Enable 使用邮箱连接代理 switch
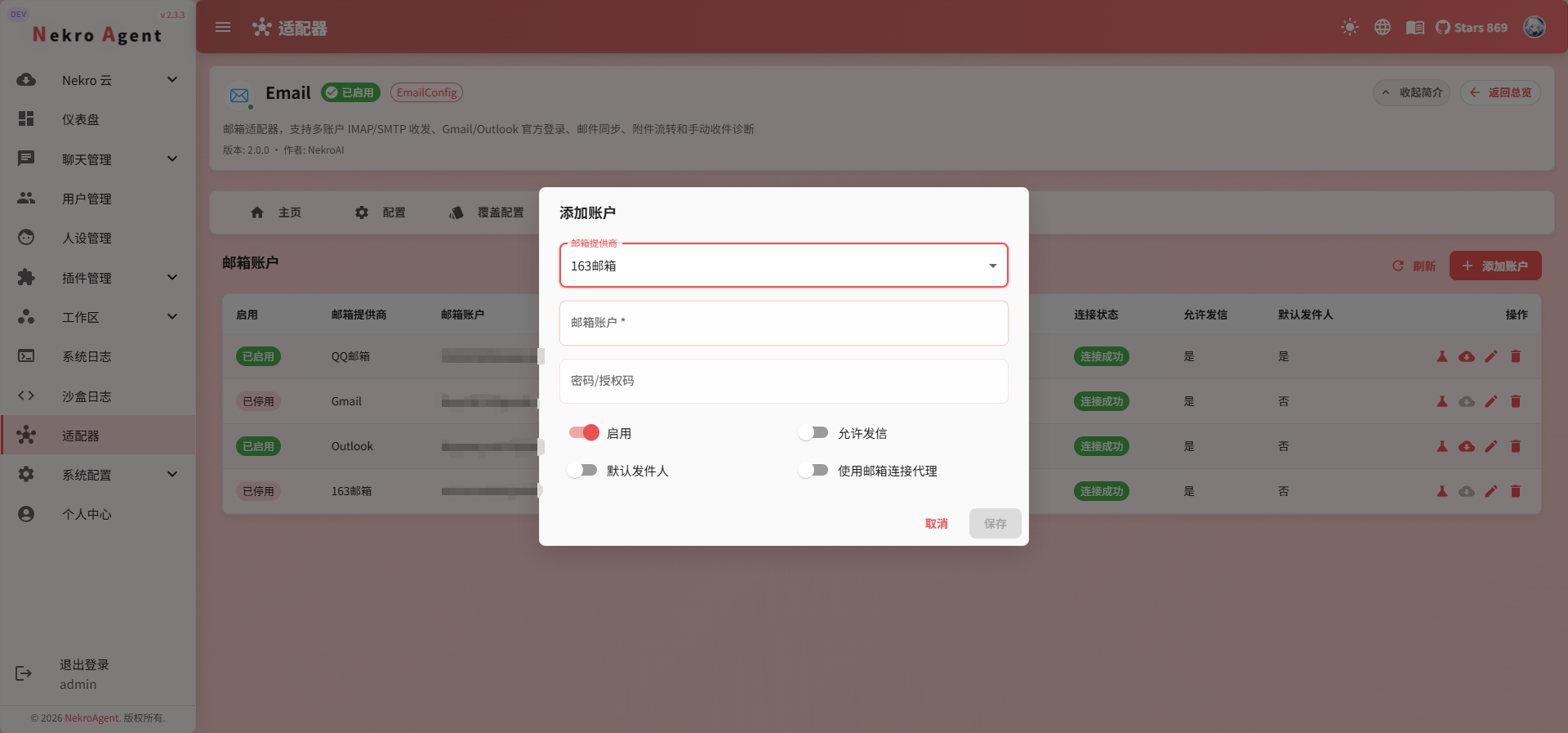1568x733 pixels. tap(813, 470)
